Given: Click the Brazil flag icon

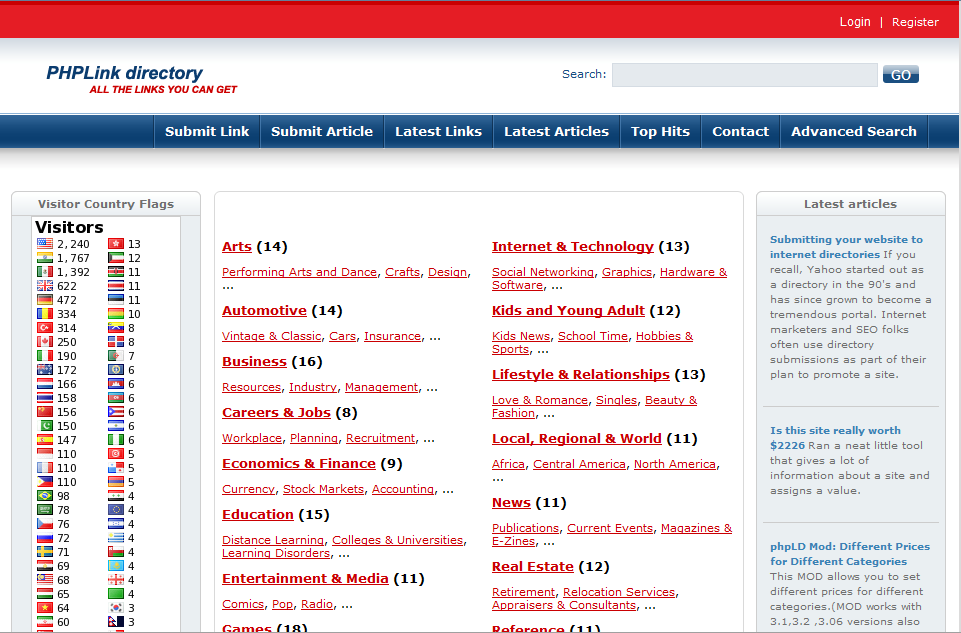Looking at the screenshot, I should [x=45, y=496].
